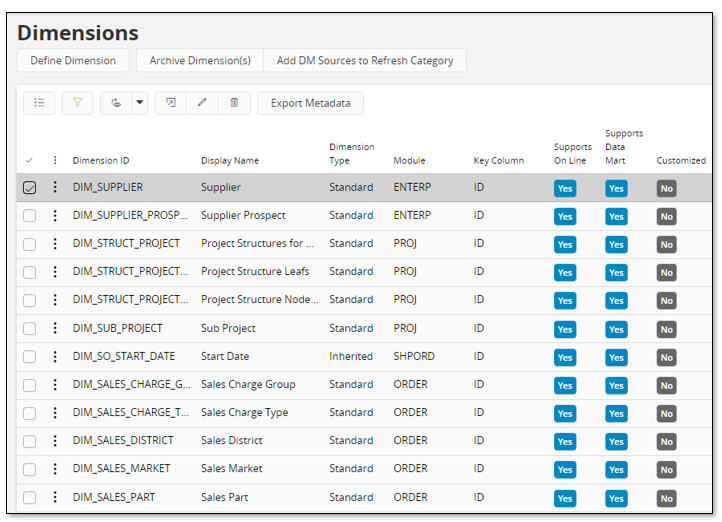The height and width of the screenshot is (522, 722).
Task: Toggle the select-all checkmark in table header
Action: coord(29,160)
